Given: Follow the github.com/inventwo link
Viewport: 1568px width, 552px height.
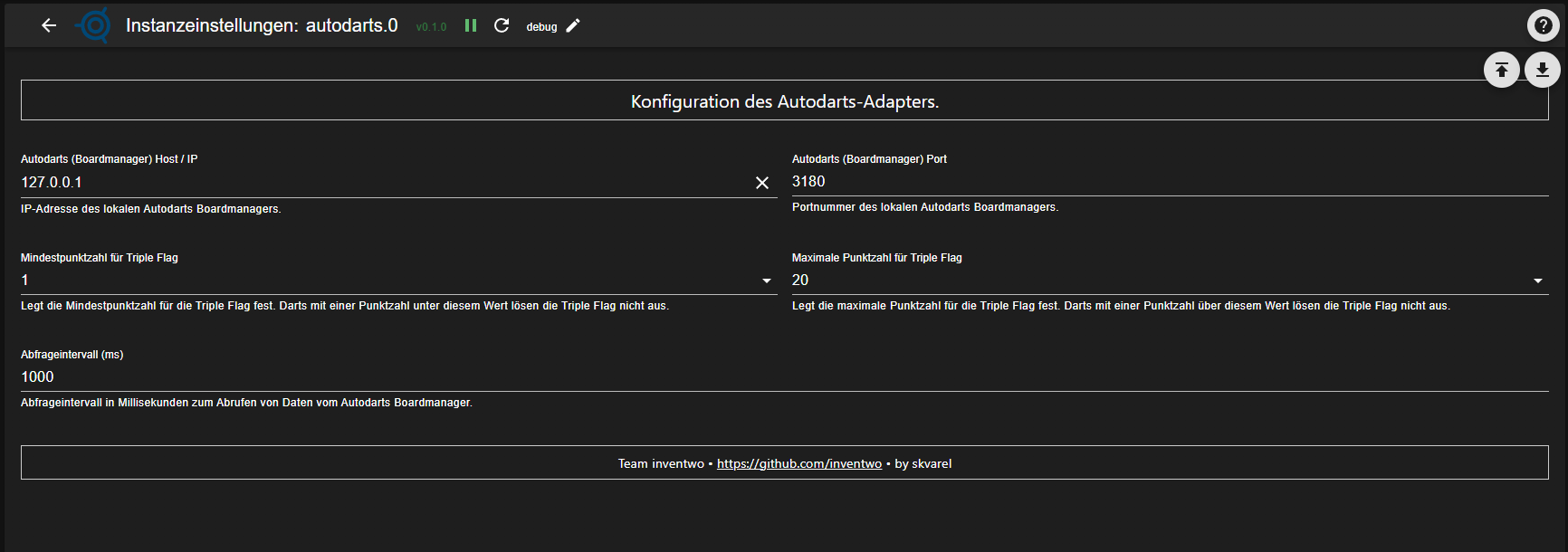Looking at the screenshot, I should coord(799,463).
